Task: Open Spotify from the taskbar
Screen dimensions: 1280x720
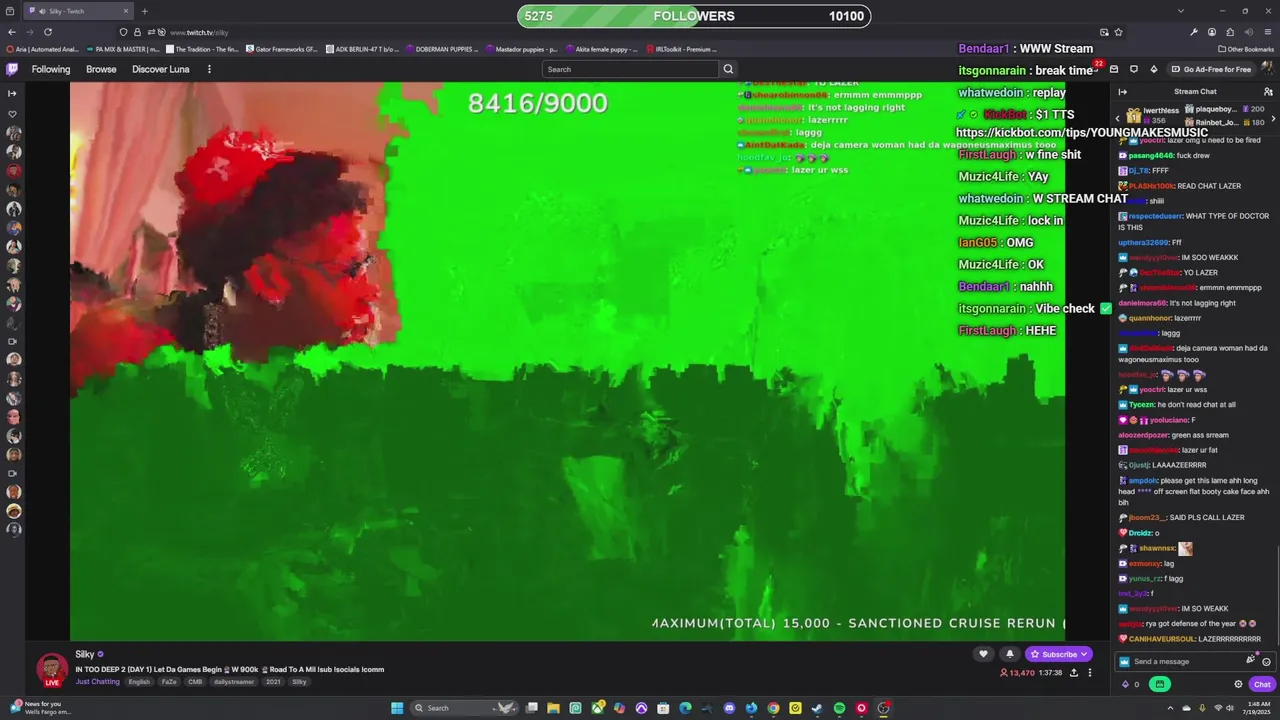Action: (x=839, y=708)
